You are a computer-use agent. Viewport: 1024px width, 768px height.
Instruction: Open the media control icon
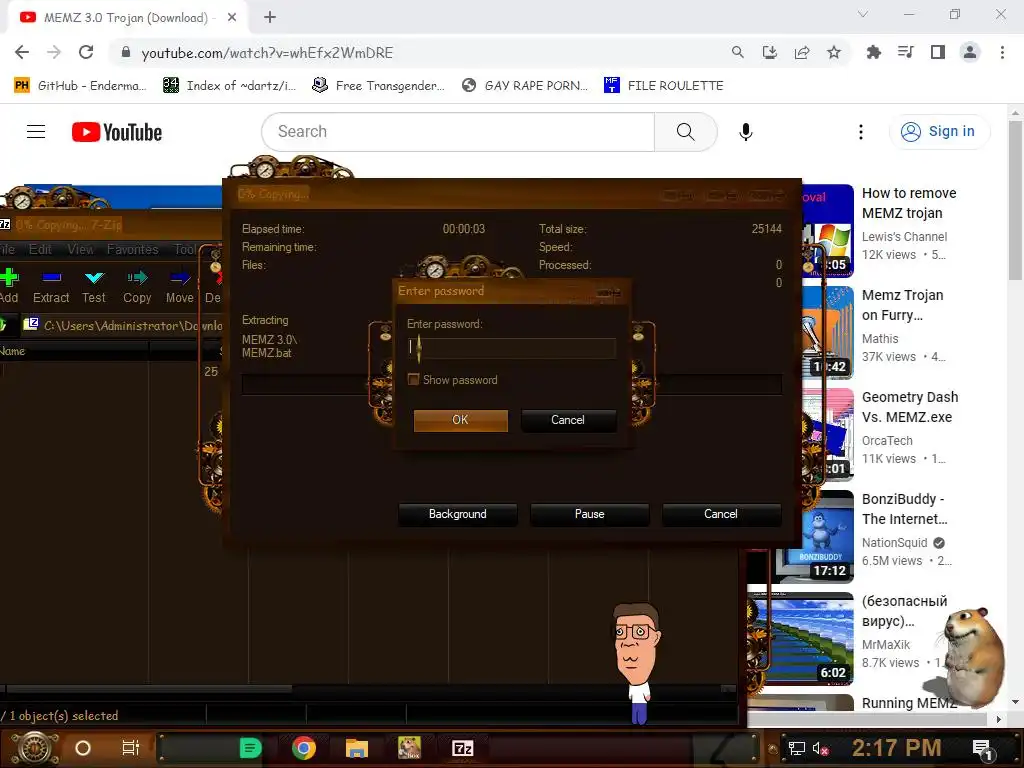pyautogui.click(x=905, y=53)
